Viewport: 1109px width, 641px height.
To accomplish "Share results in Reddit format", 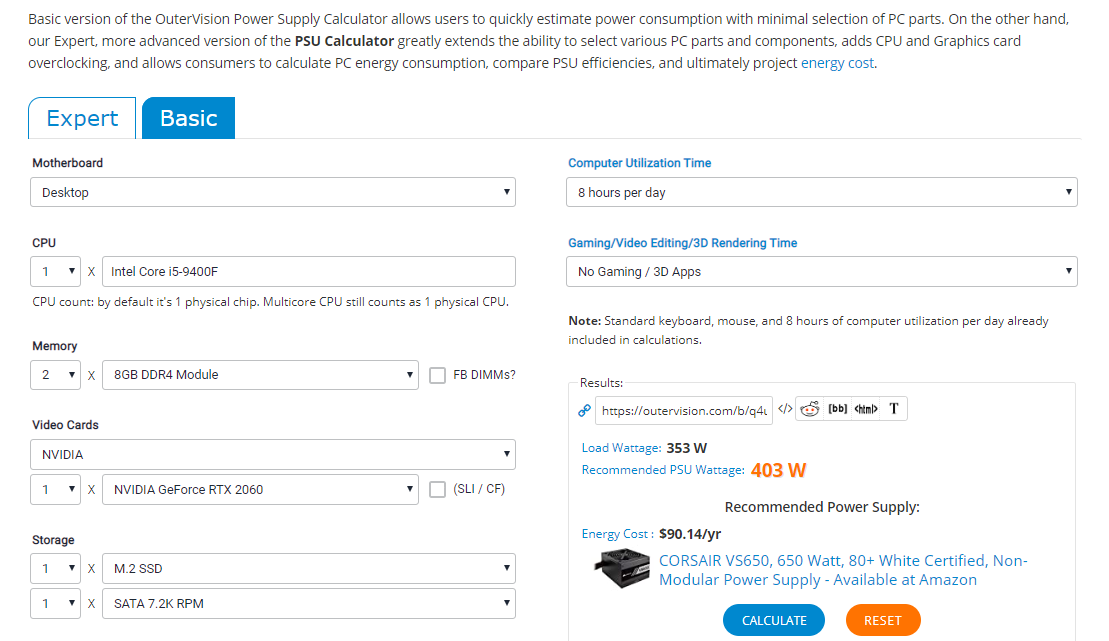I will [x=810, y=409].
